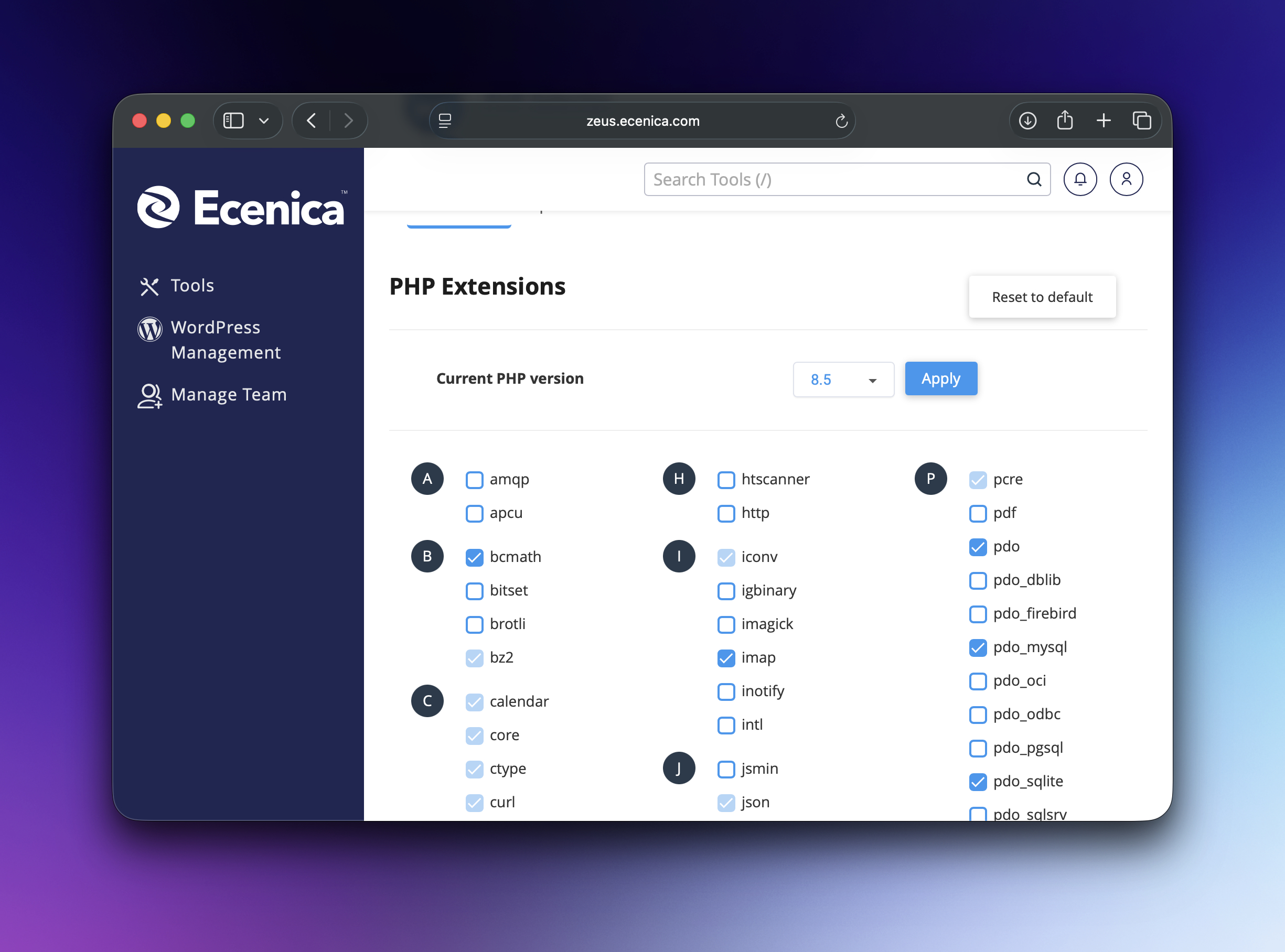Disable the imap extension checkbox
Image resolution: width=1285 pixels, height=952 pixels.
tap(726, 658)
